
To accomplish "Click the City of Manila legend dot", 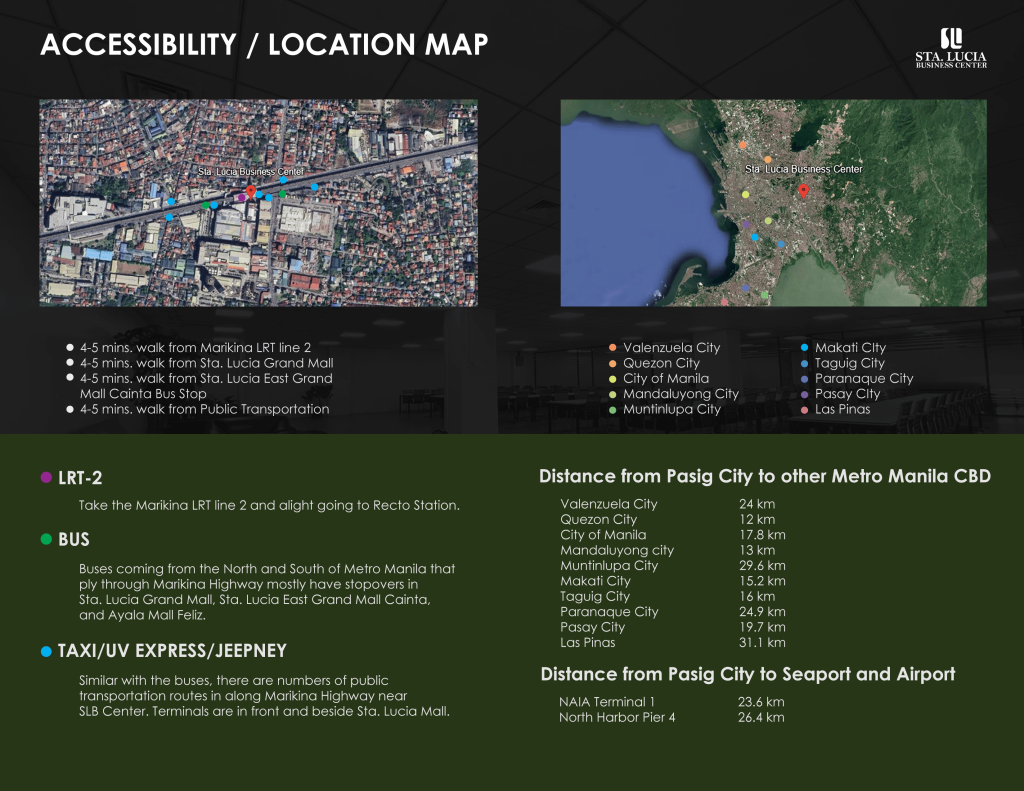I will click(x=613, y=379).
